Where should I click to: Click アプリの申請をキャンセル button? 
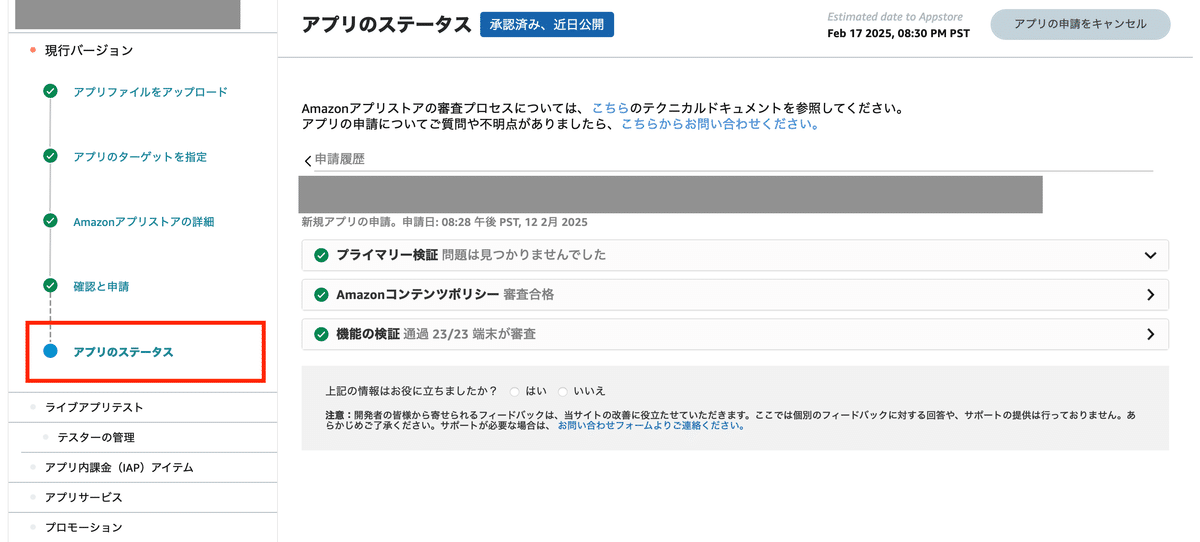pyautogui.click(x=1080, y=24)
